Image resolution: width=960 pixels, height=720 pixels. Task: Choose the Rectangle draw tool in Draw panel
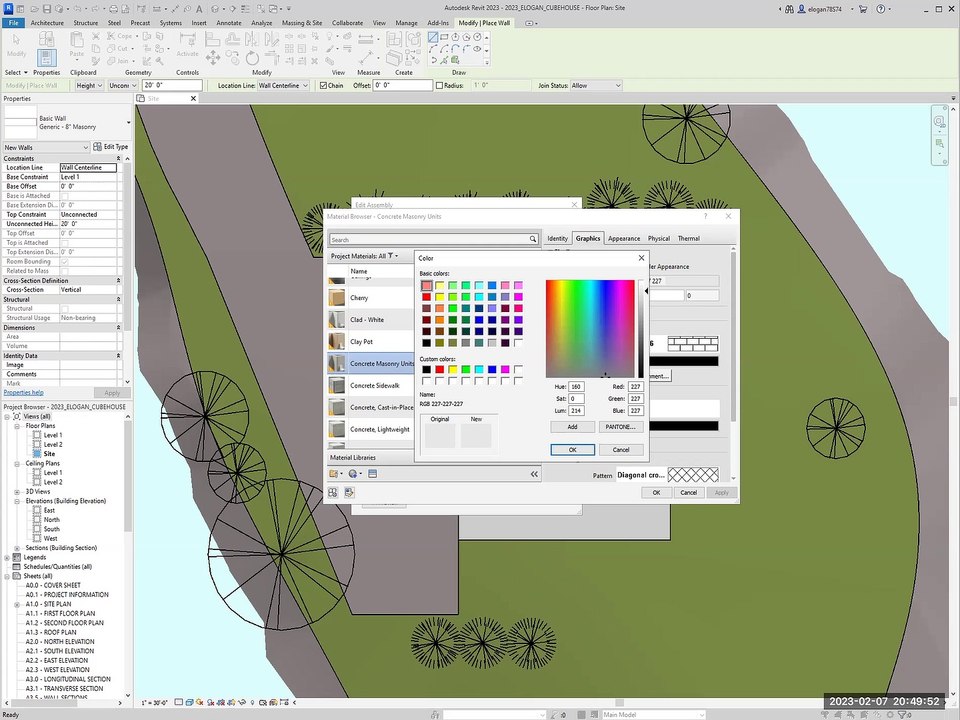point(444,37)
